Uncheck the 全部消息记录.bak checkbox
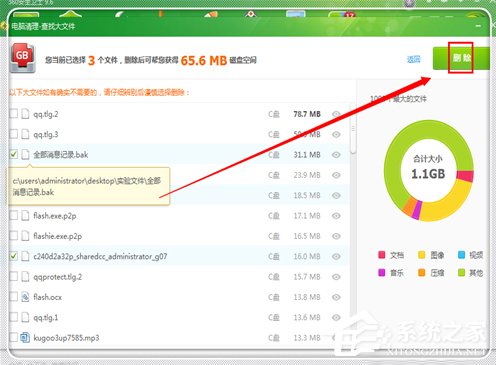Viewport: 496px width, 365px height. click(x=14, y=154)
